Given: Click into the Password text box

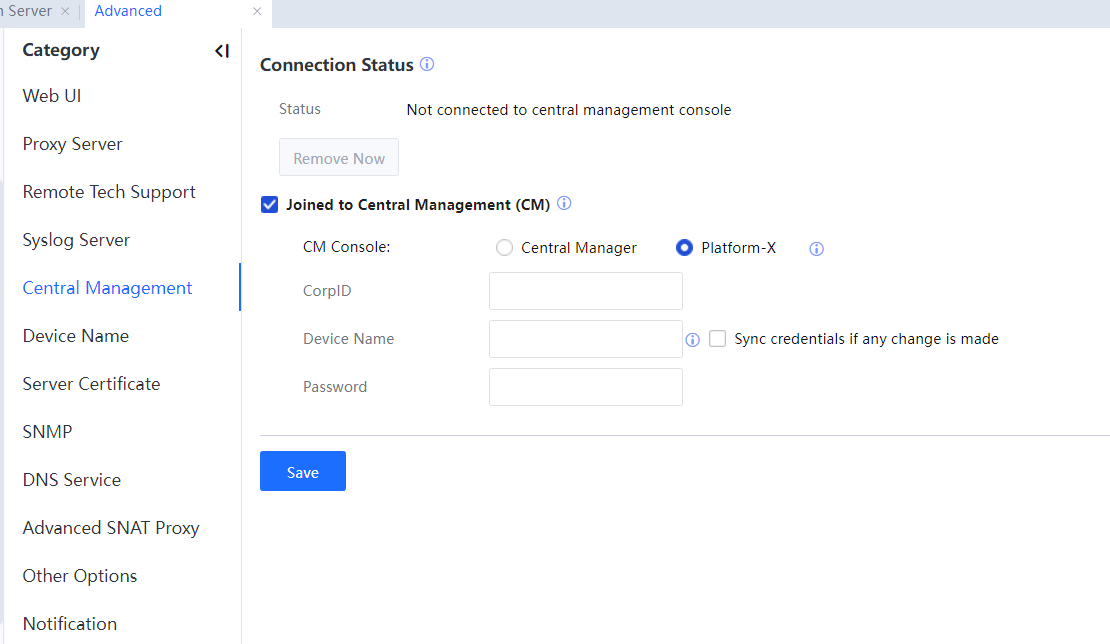Looking at the screenshot, I should click(585, 387).
